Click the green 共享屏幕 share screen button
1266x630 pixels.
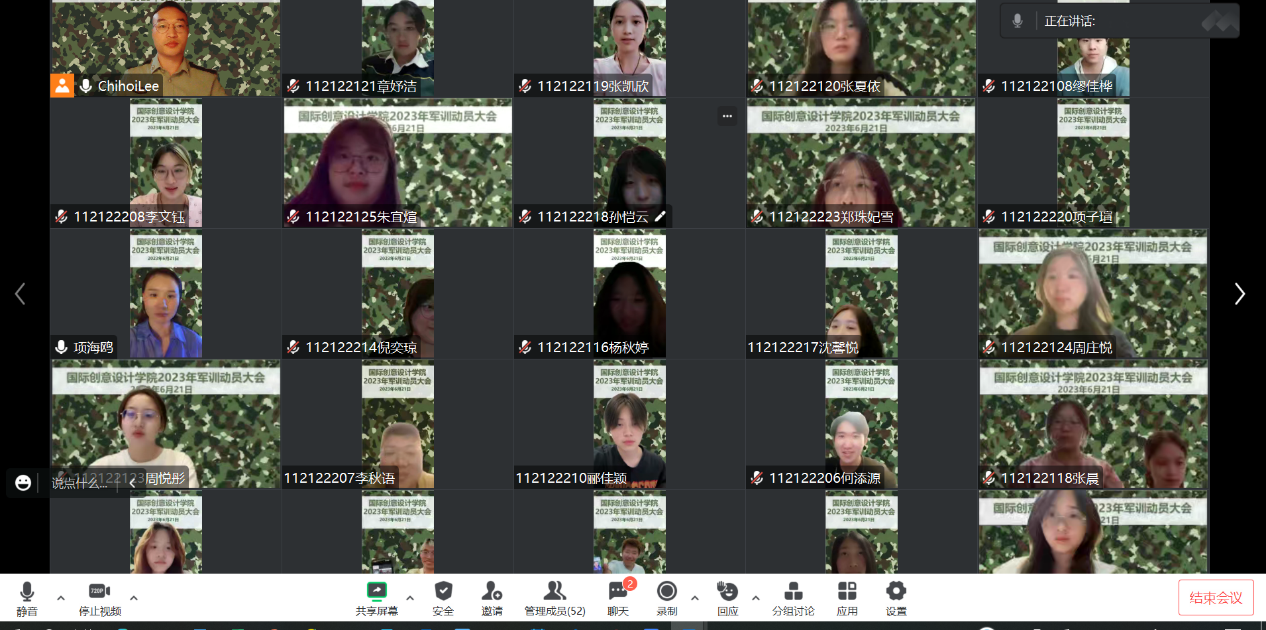377,597
